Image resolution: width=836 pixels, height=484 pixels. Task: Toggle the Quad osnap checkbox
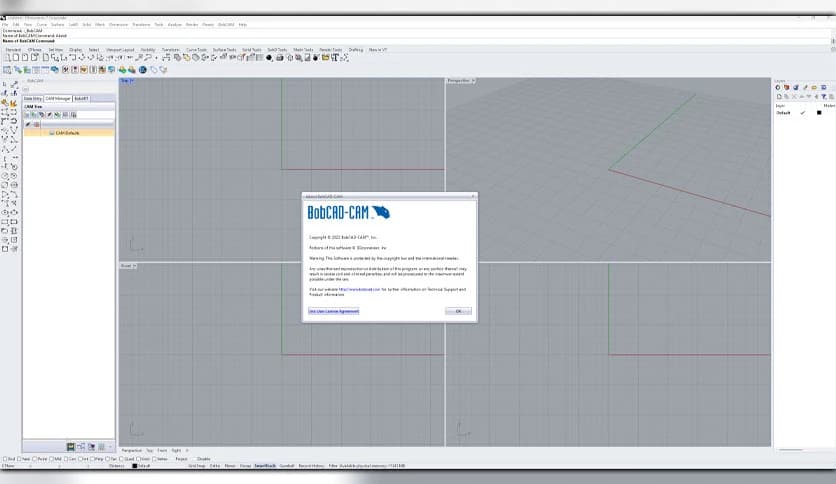(x=121, y=459)
